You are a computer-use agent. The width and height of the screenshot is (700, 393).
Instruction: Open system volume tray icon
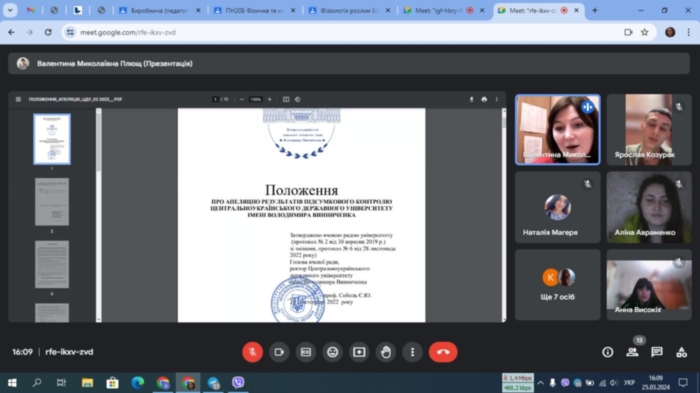614,383
